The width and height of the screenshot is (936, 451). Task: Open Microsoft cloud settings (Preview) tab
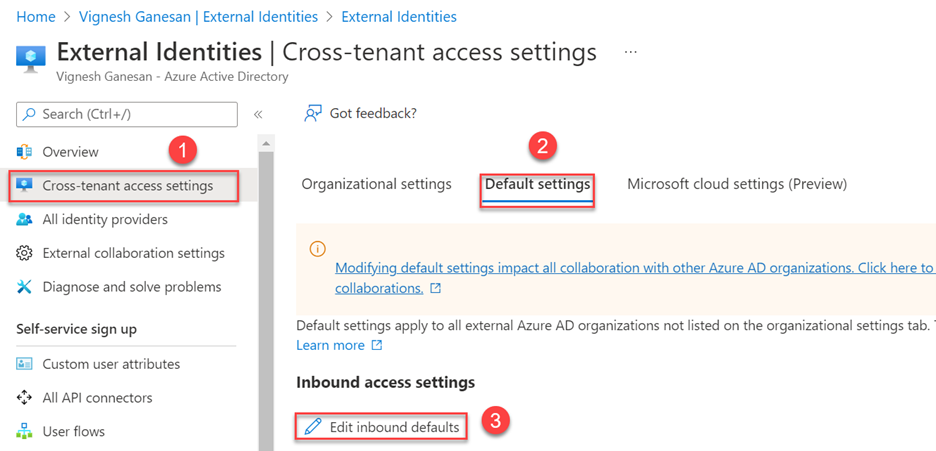pyautogui.click(x=736, y=184)
